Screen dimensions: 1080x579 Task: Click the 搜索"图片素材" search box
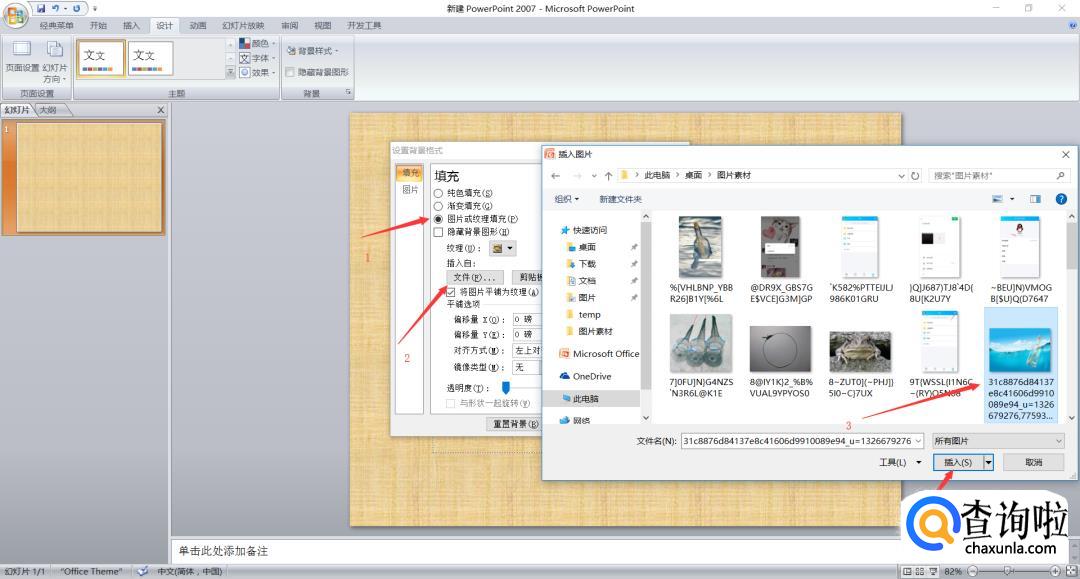999,176
